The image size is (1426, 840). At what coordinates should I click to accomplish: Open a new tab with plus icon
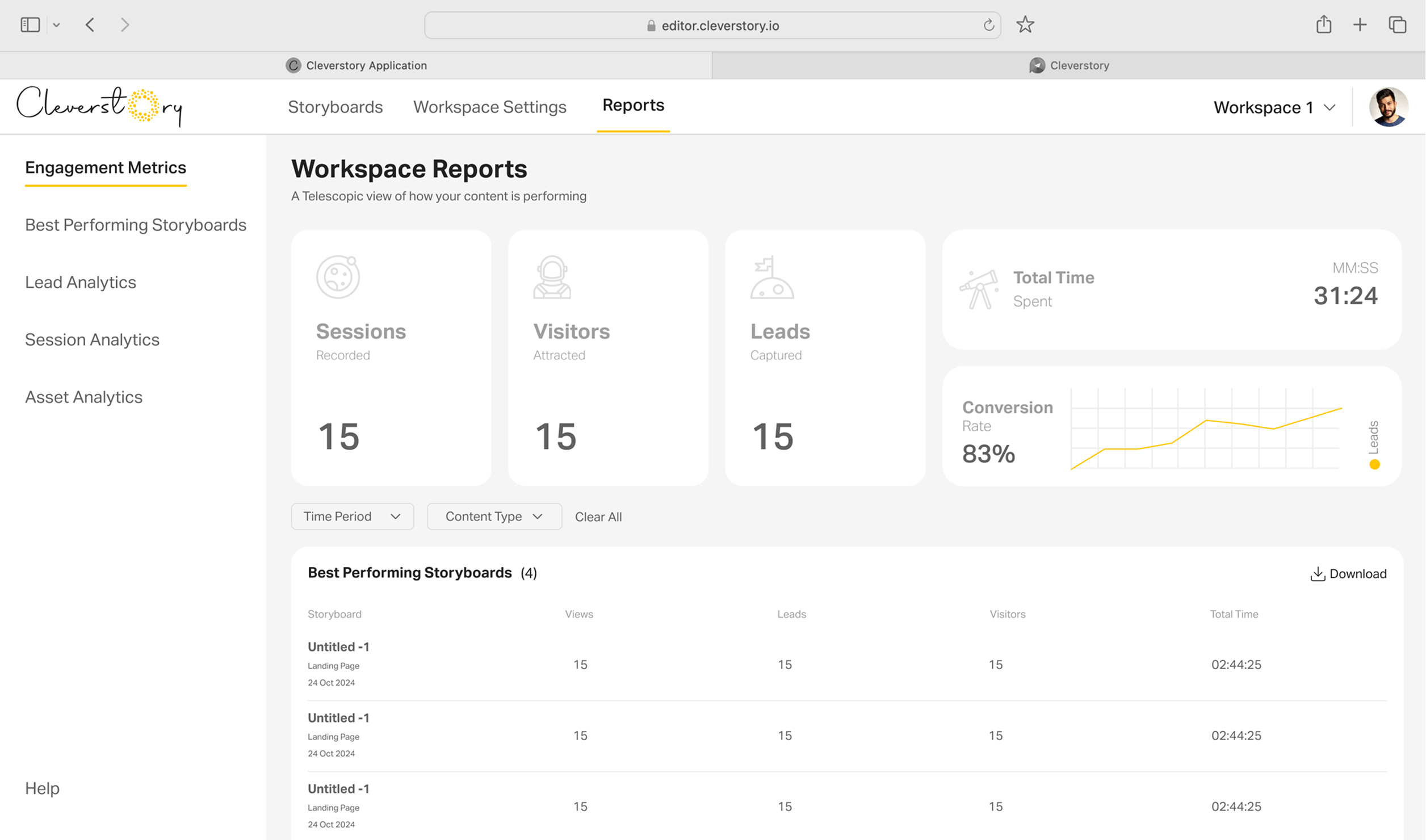click(1360, 25)
